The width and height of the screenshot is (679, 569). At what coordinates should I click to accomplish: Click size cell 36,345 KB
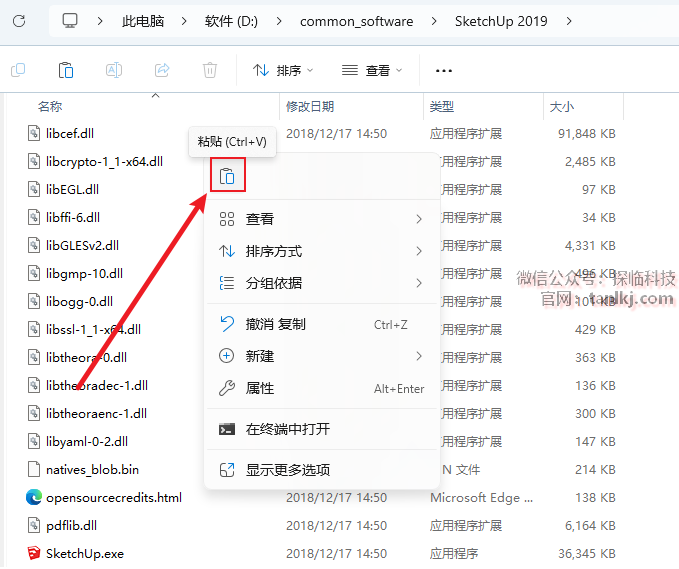tap(587, 553)
